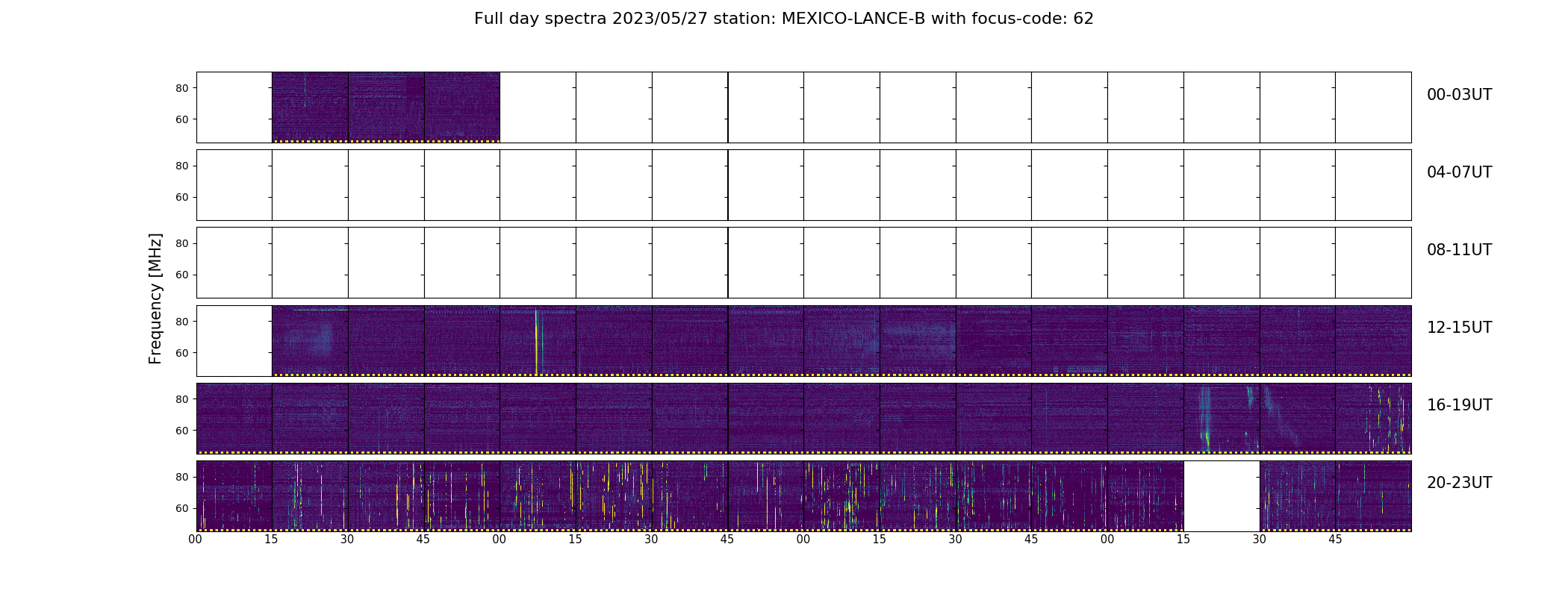The width and height of the screenshot is (1568, 597).
Task: Select the 60 MHz tick of 20-23UT row
Action: [x=182, y=508]
